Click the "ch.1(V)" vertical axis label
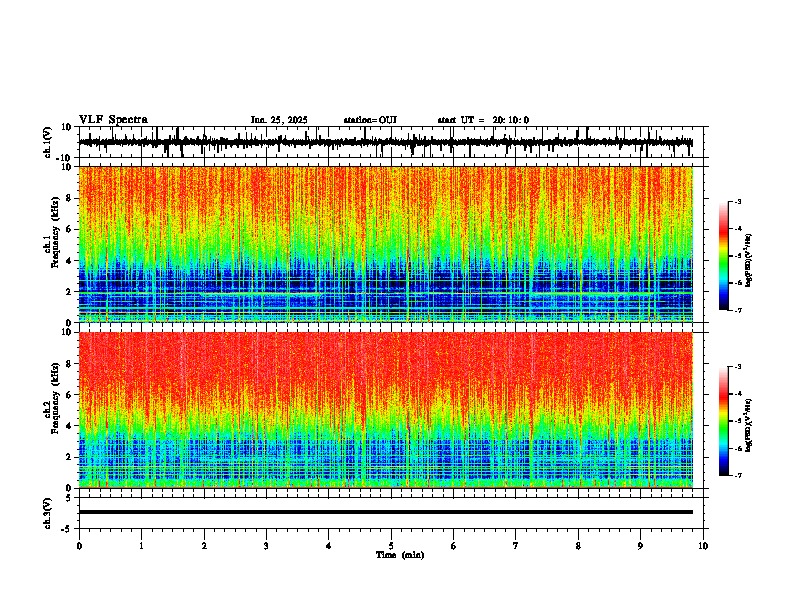 (48, 142)
